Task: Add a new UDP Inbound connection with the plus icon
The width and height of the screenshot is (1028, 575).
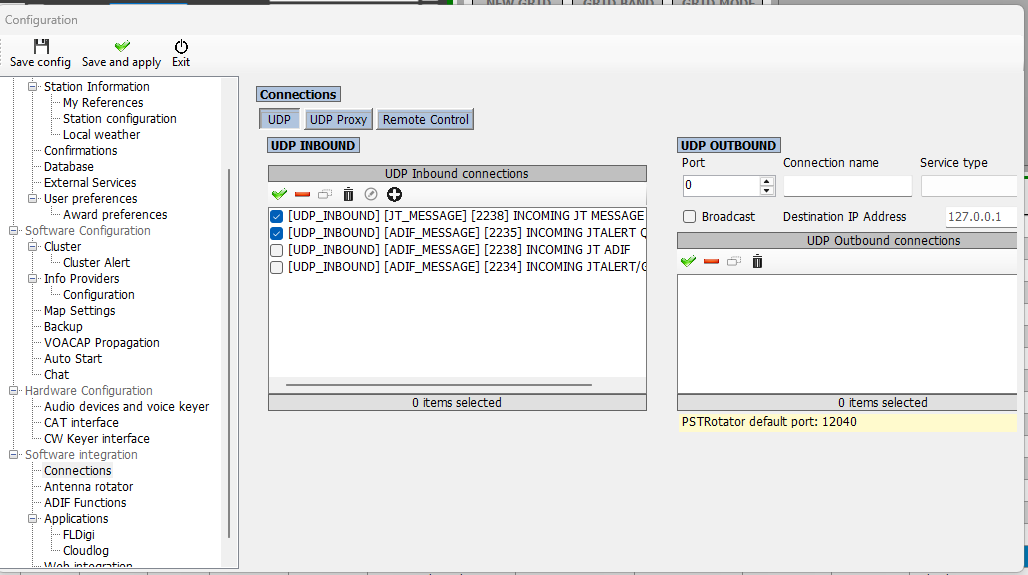Action: click(394, 194)
